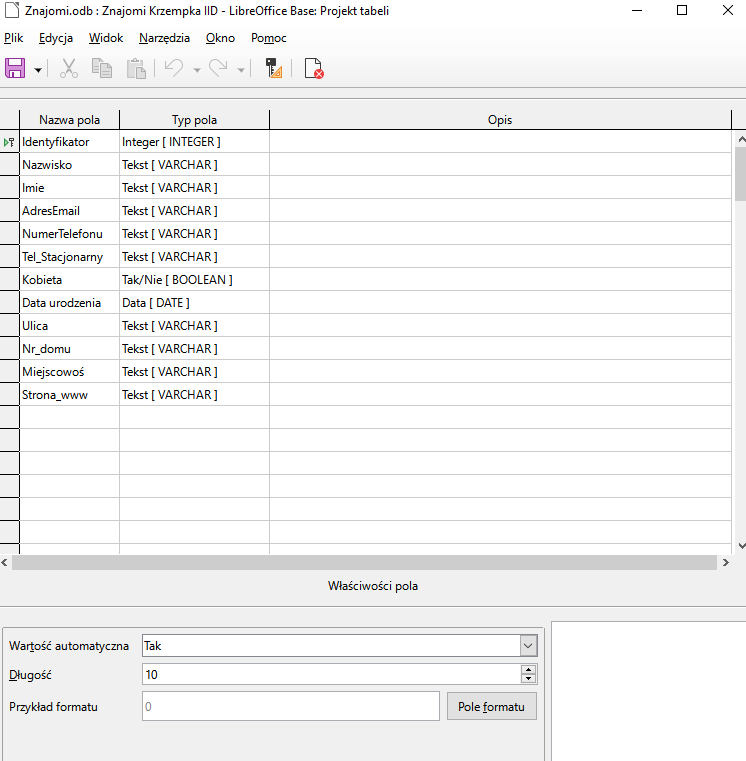Select the Identyfikator field name cell
The height and width of the screenshot is (761, 746).
[69, 142]
